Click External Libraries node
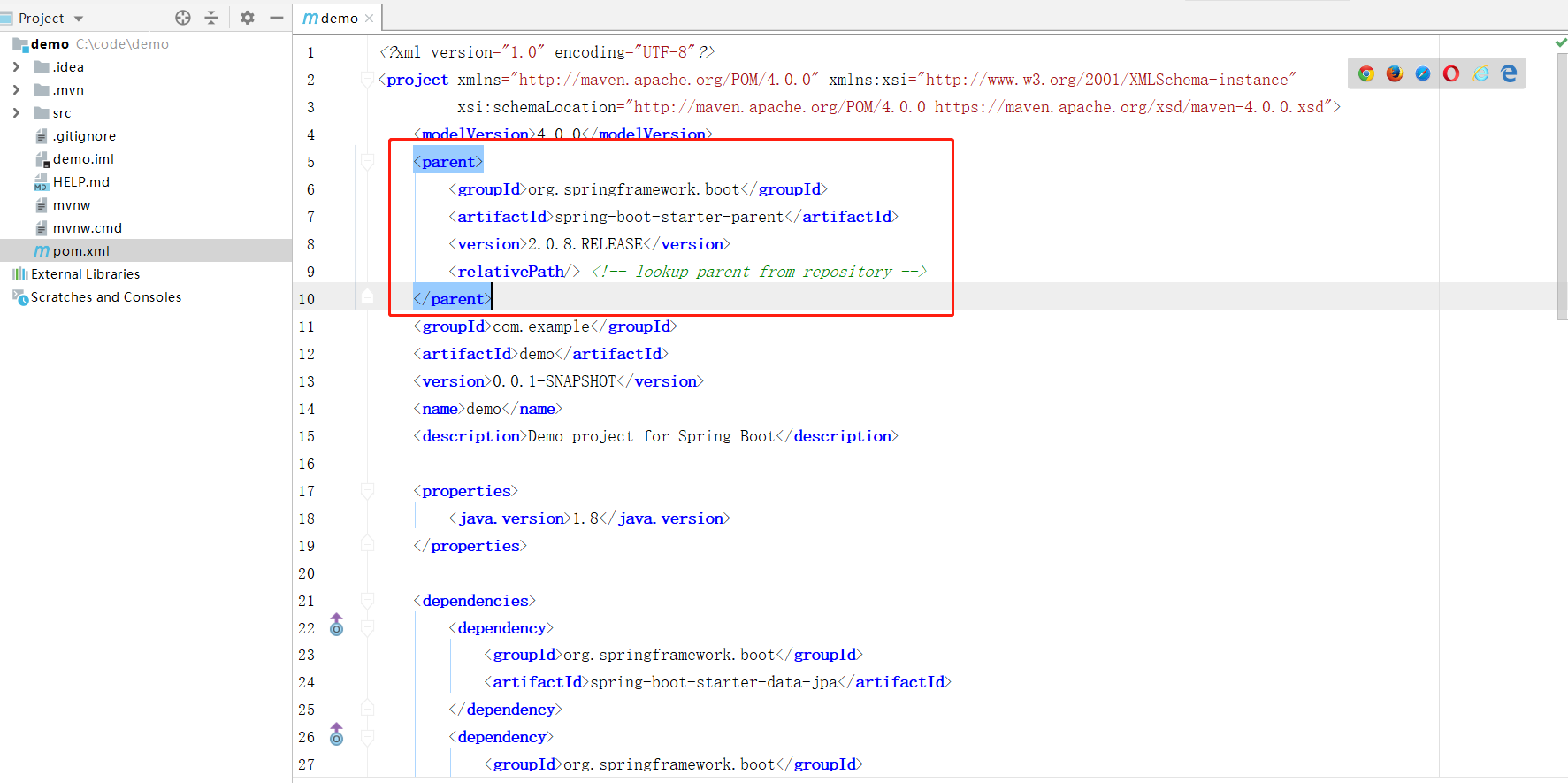 click(85, 274)
